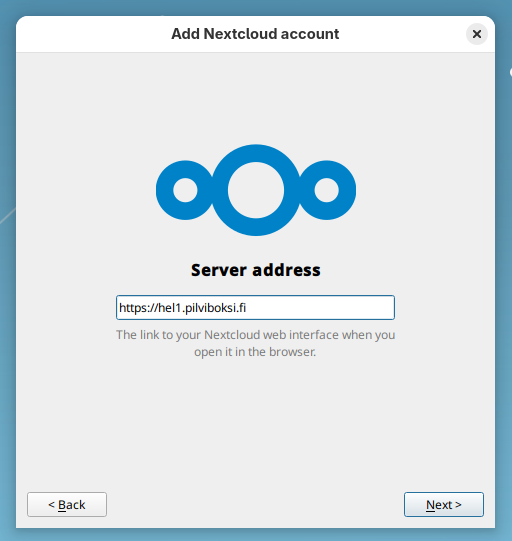This screenshot has width=512, height=541.
Task: Place cursor at end of pilviboksi.fi URL
Action: click(247, 307)
